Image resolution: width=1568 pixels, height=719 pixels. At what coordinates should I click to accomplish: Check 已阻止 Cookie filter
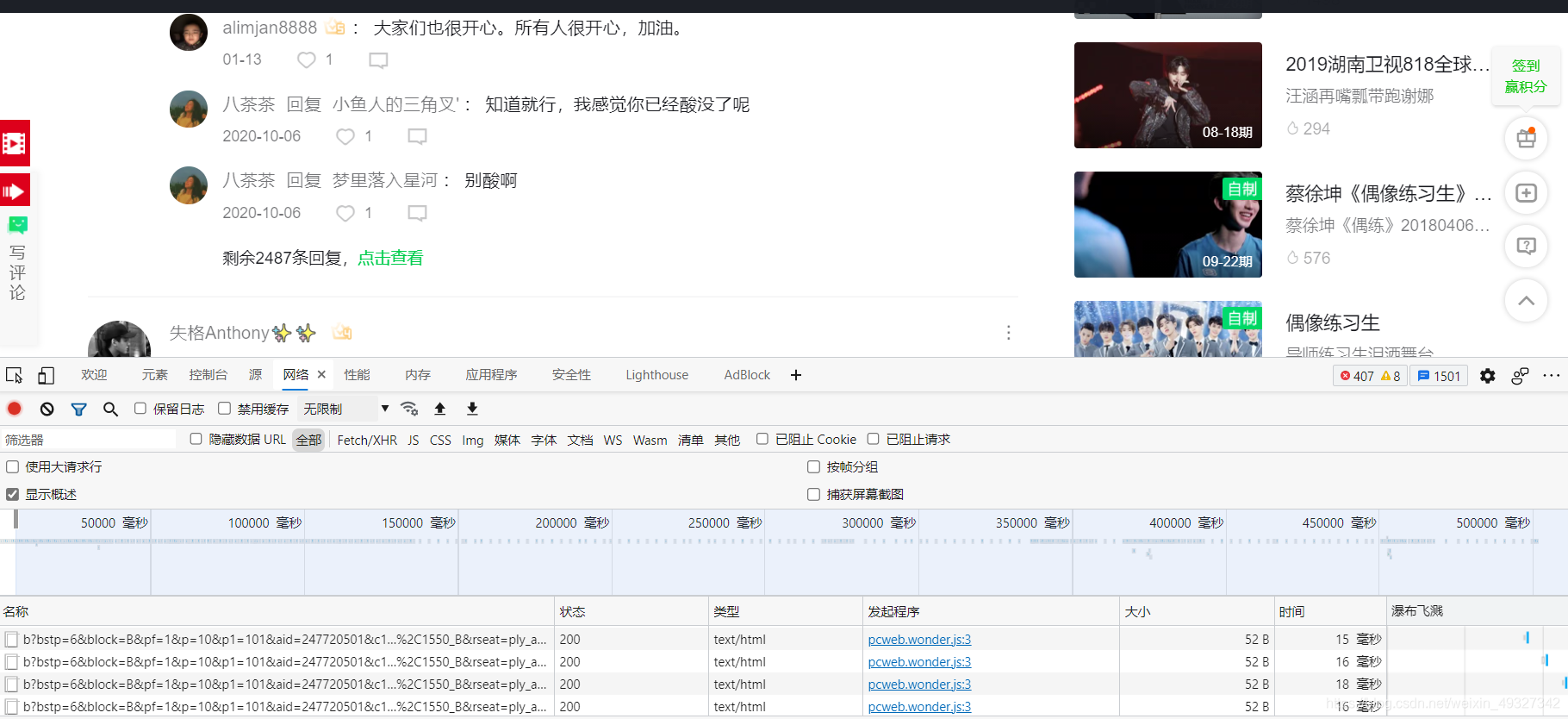click(762, 439)
